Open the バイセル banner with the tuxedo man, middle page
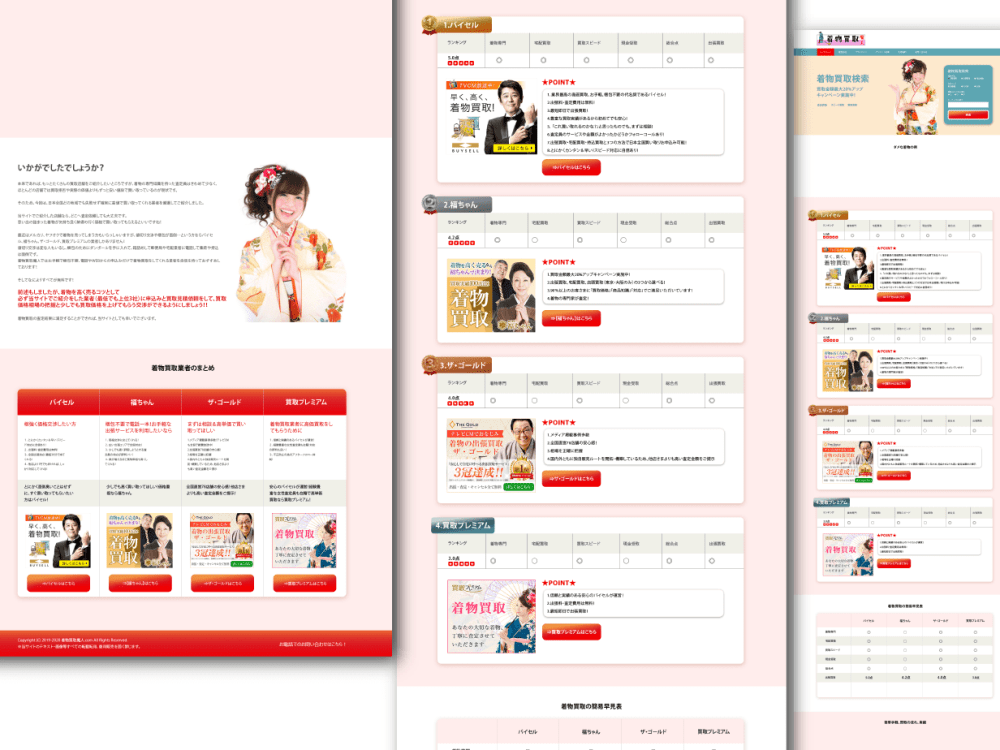This screenshot has height=750, width=1000. (491, 117)
